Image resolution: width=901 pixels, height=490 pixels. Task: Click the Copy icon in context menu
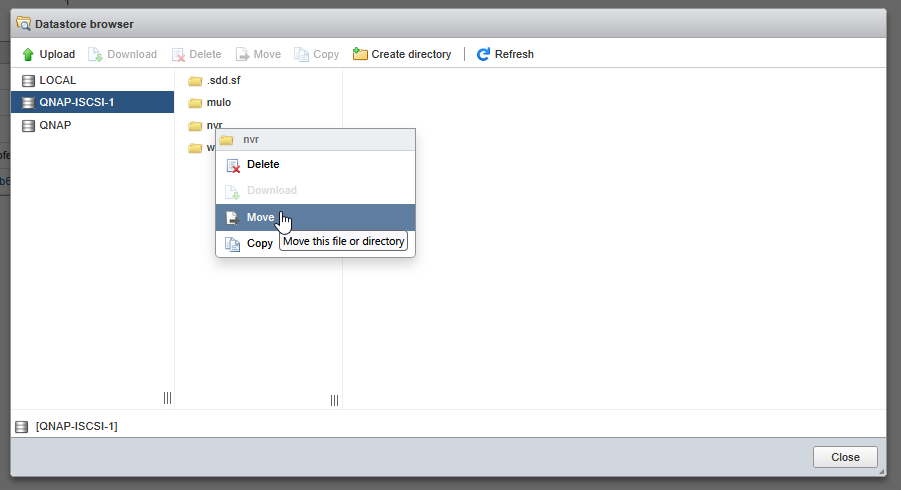[232, 243]
